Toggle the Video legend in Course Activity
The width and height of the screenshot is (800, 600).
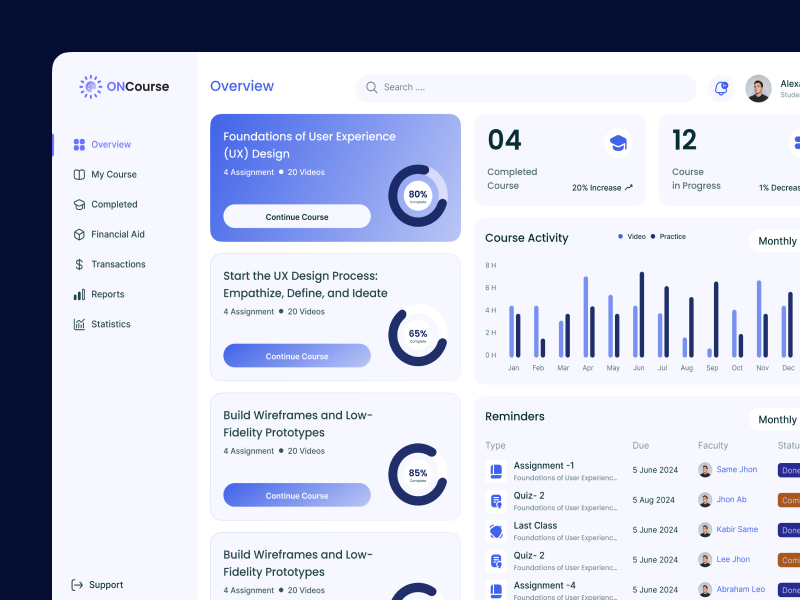634,237
